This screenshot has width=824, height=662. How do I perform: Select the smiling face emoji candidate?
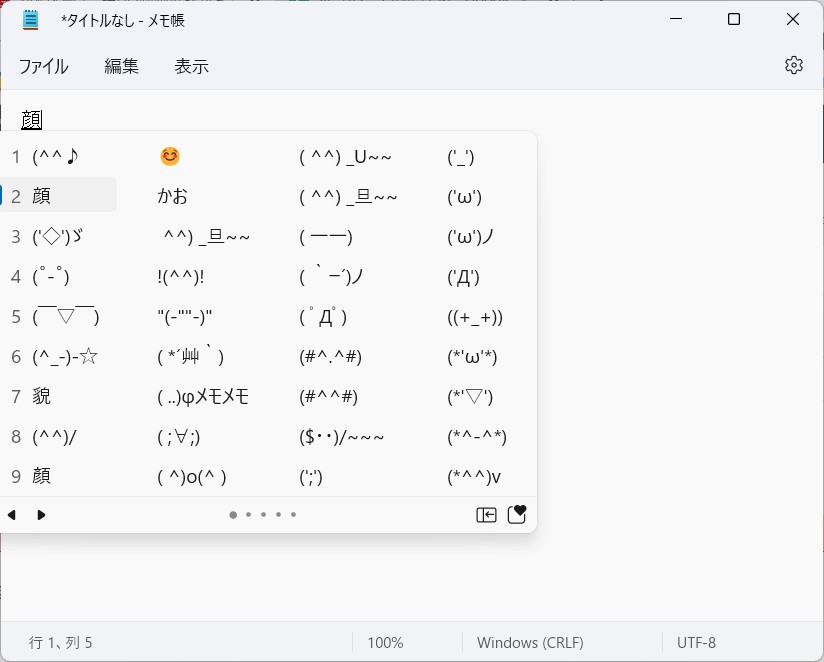click(169, 156)
